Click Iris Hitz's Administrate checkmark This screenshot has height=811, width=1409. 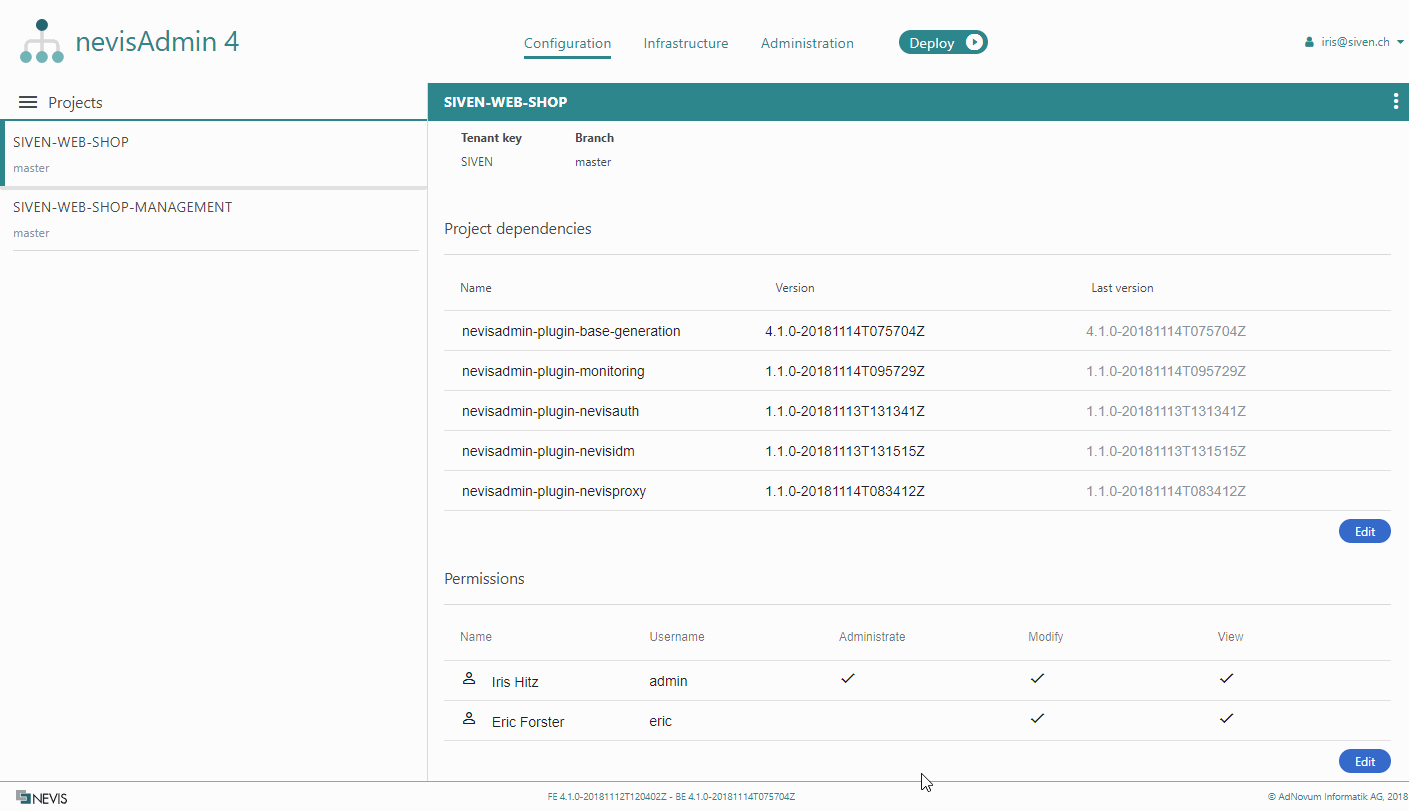pyautogui.click(x=848, y=678)
